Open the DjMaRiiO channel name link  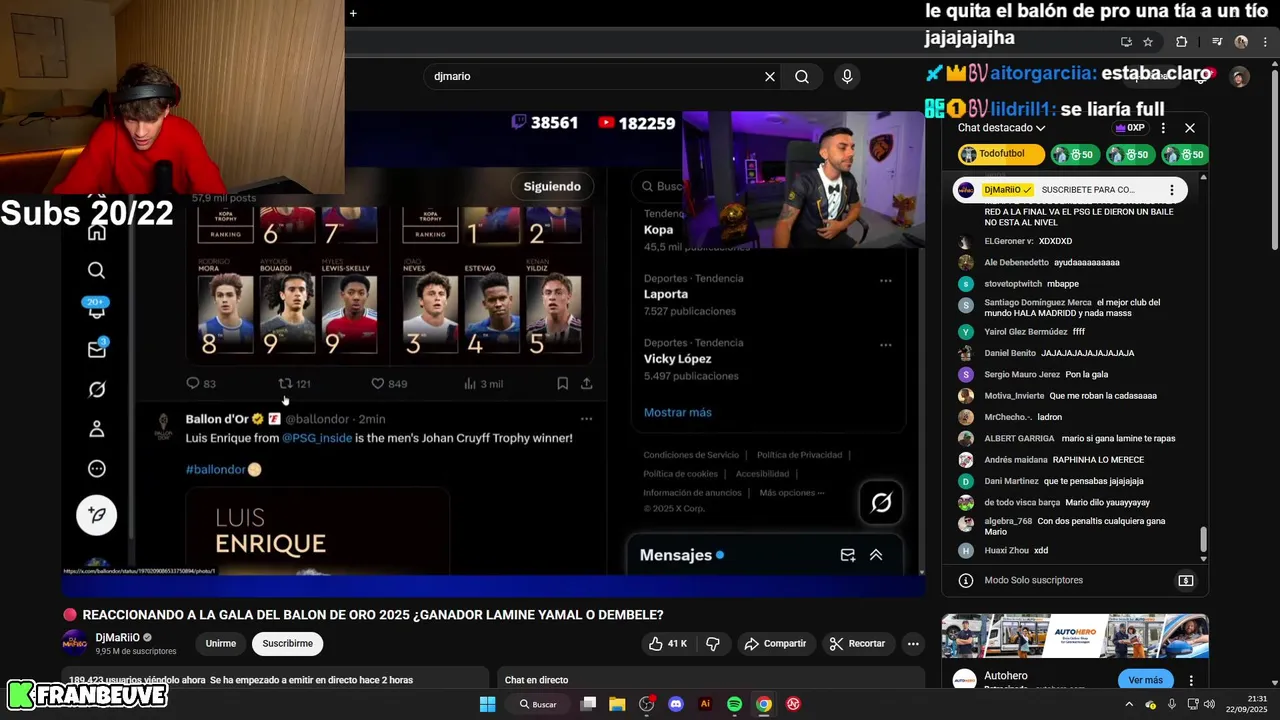(x=117, y=637)
